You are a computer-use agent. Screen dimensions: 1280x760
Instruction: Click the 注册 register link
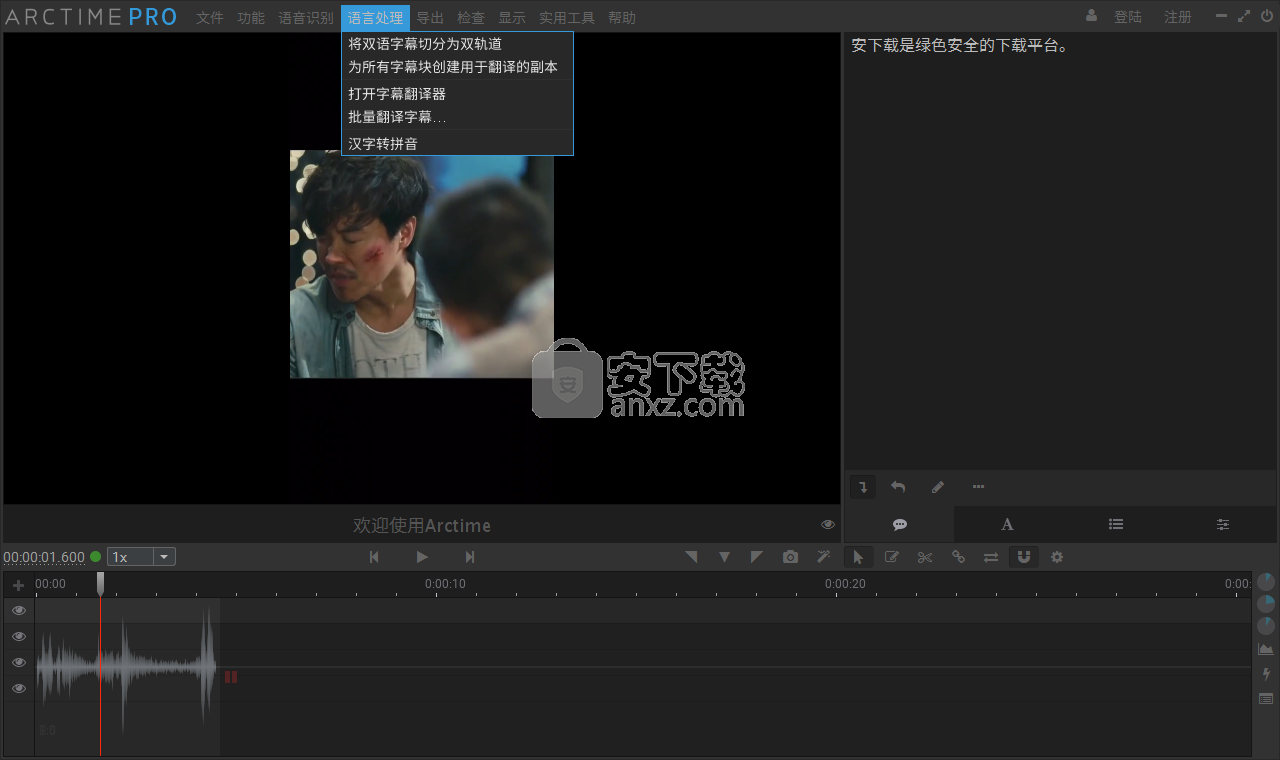1178,17
